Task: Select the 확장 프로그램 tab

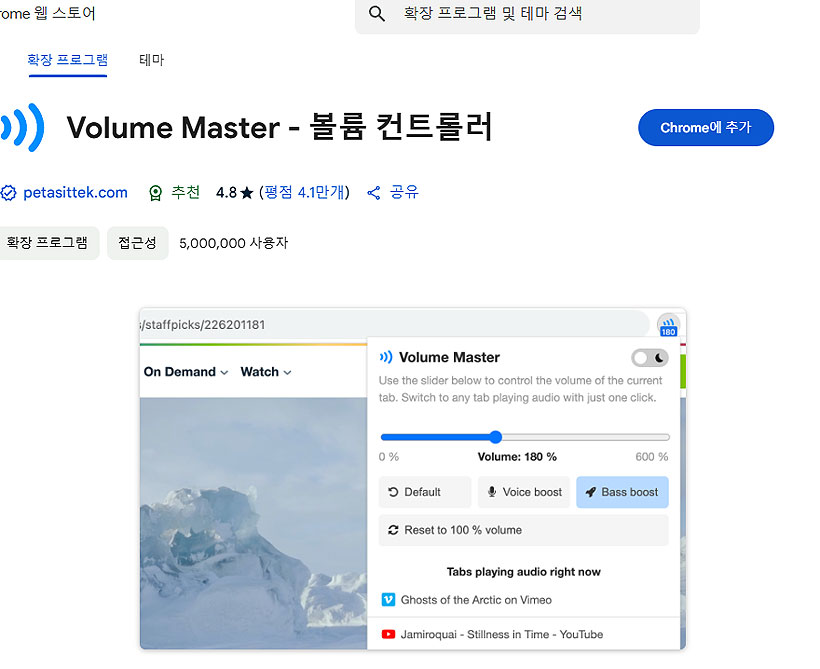Action: click(67, 60)
